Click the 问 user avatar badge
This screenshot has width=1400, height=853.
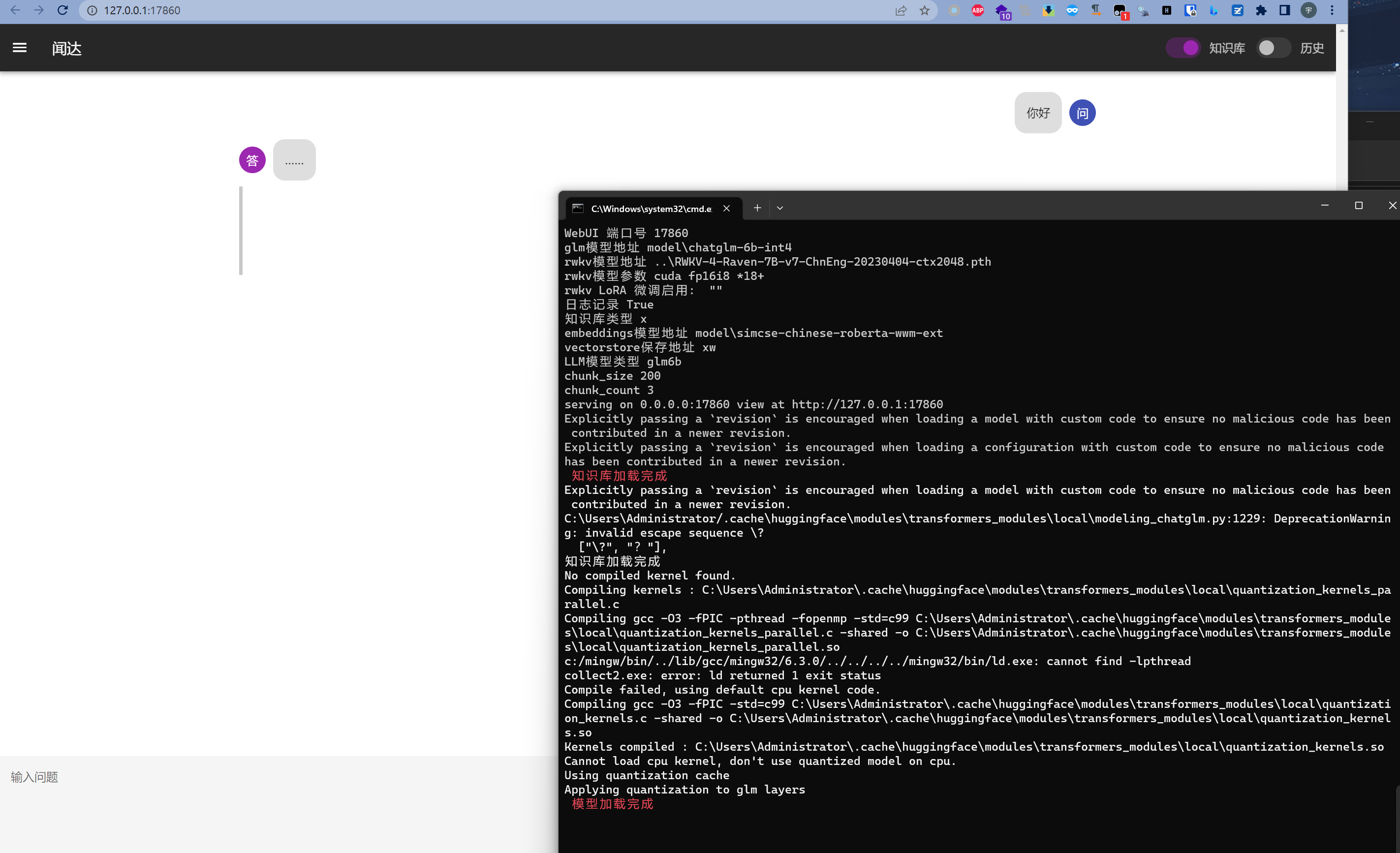(1082, 113)
